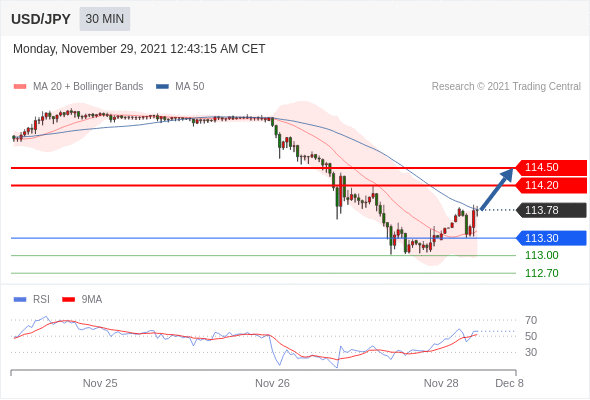Screen dimensions: 590x400
Task: Click the 9MA legend text
Action: point(92,300)
